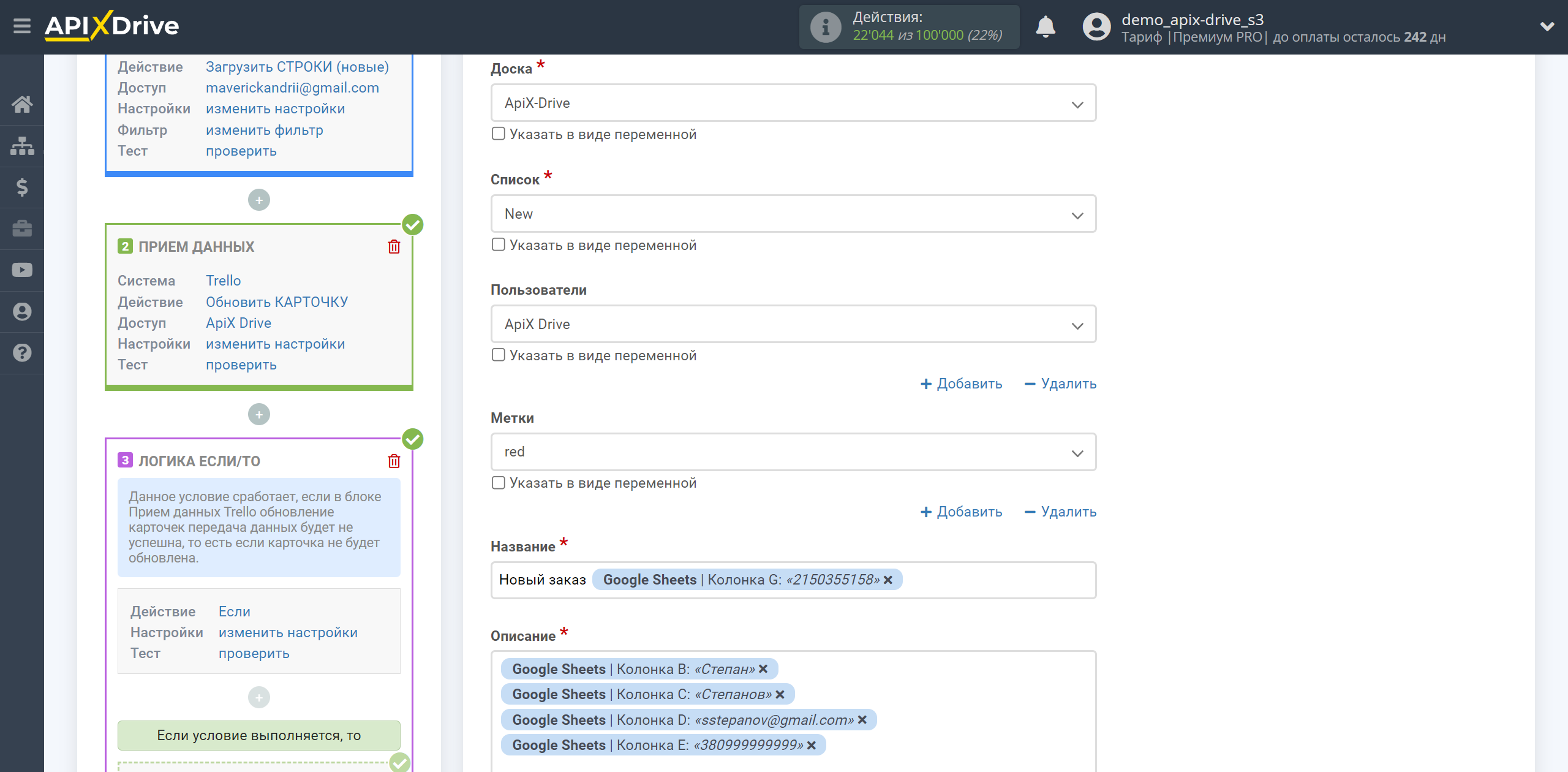Click the user avatar icon
The width and height of the screenshot is (1568, 772).
(x=1096, y=27)
